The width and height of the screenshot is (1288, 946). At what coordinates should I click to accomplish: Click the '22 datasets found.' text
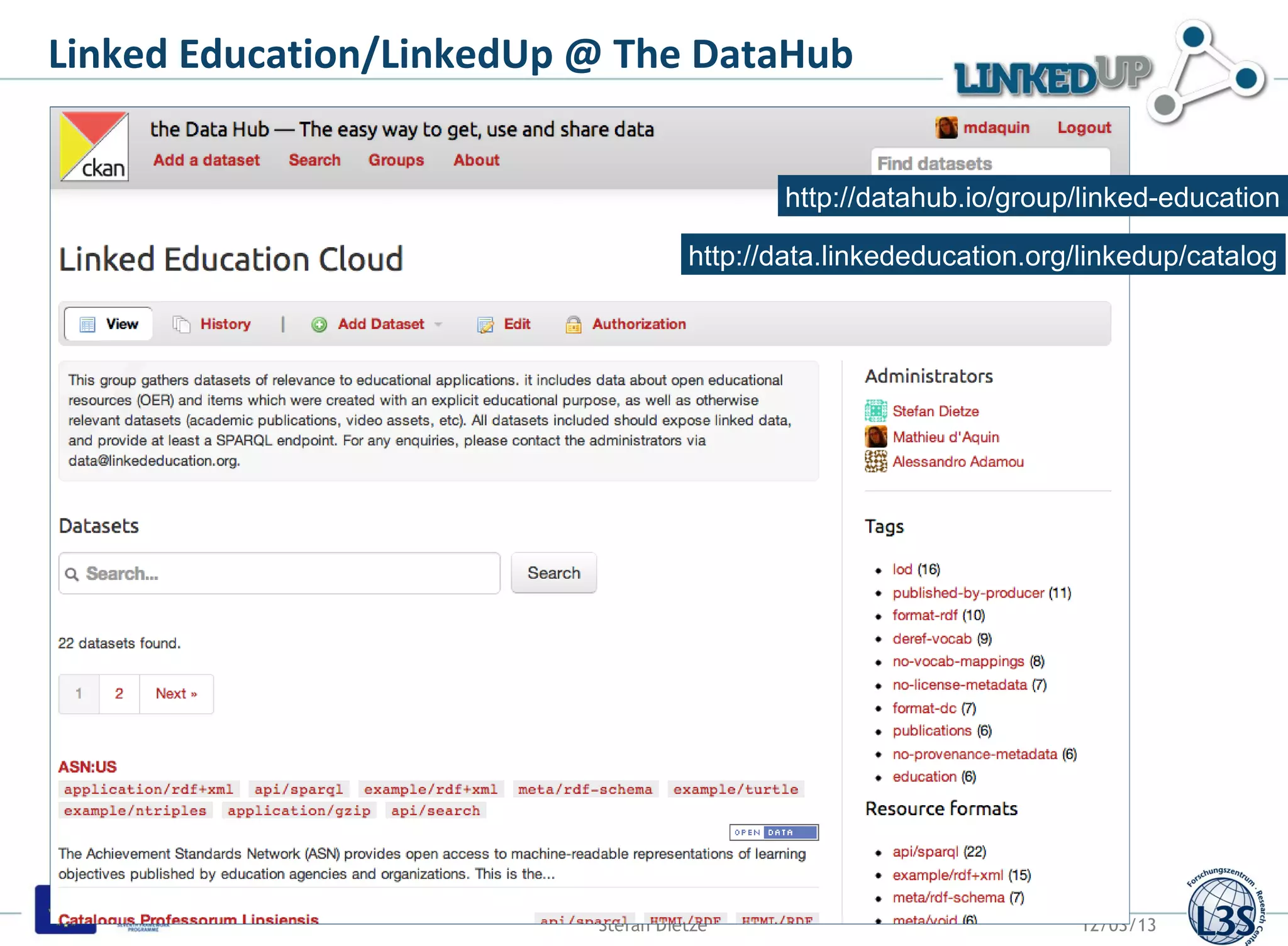click(119, 643)
